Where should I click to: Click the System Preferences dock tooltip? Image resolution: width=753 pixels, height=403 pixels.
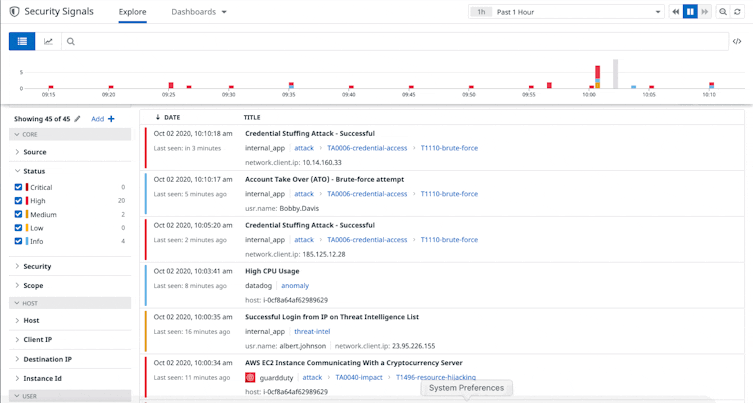(466, 388)
